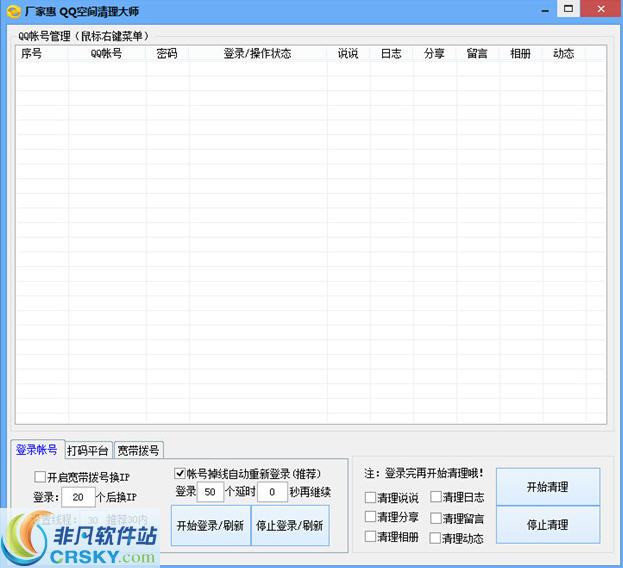Image resolution: width=623 pixels, height=568 pixels.
Task: Check the 清理说说 option
Action: click(x=370, y=497)
